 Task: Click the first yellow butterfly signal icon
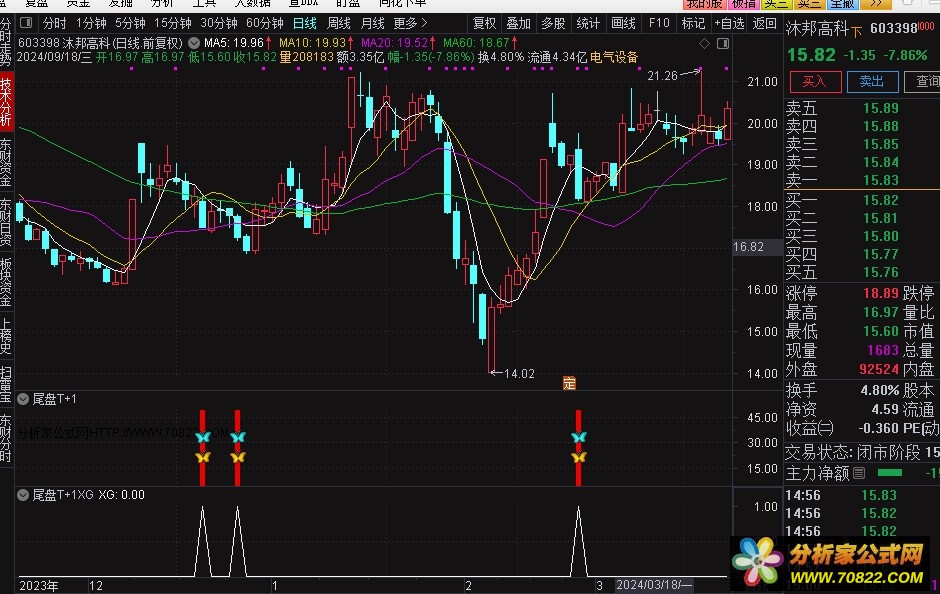203,457
